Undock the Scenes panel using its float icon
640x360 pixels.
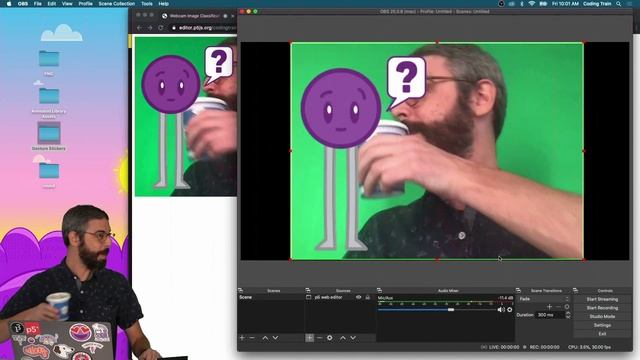pos(240,291)
